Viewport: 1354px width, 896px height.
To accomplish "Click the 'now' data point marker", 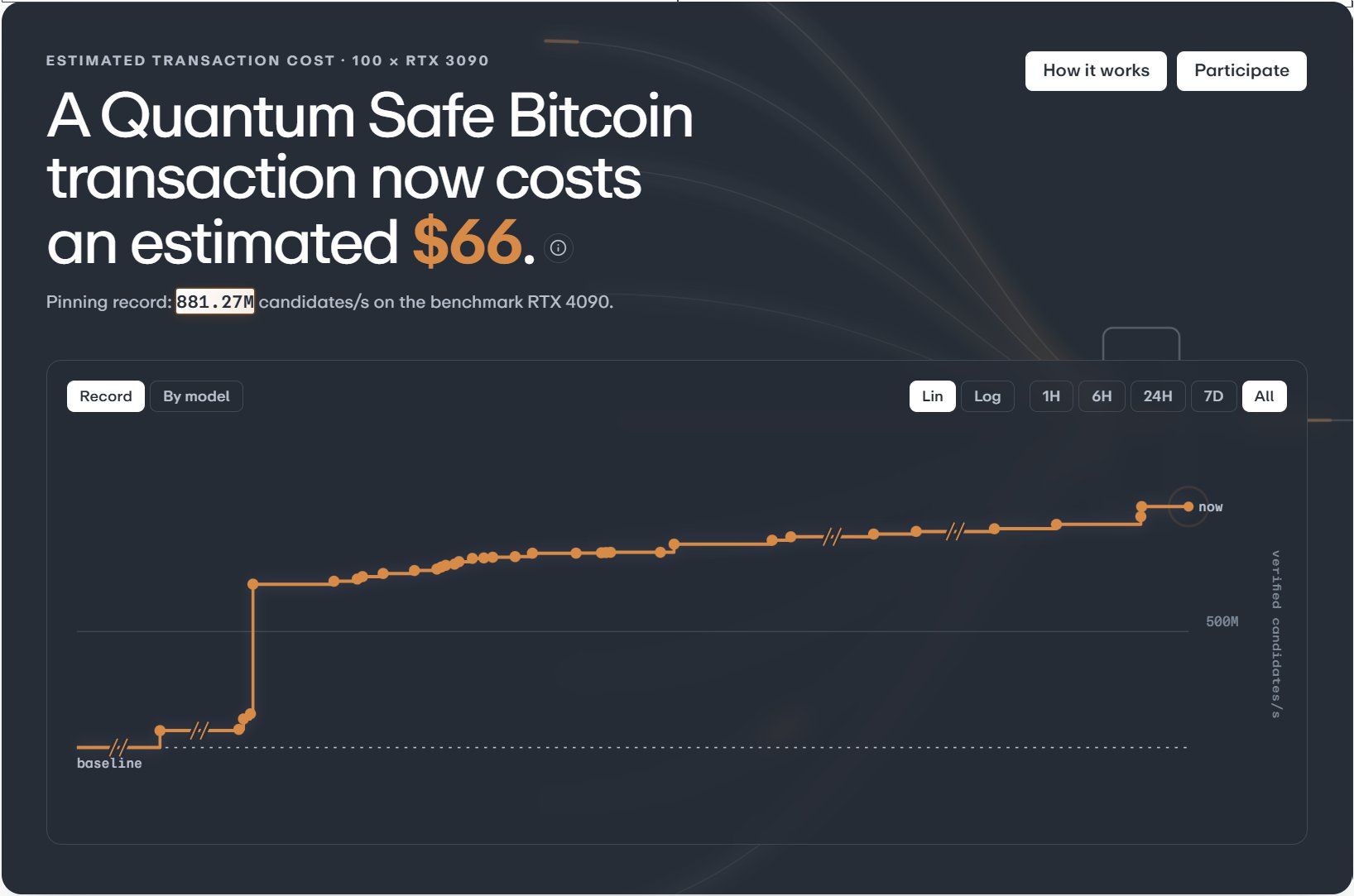I will (1188, 506).
